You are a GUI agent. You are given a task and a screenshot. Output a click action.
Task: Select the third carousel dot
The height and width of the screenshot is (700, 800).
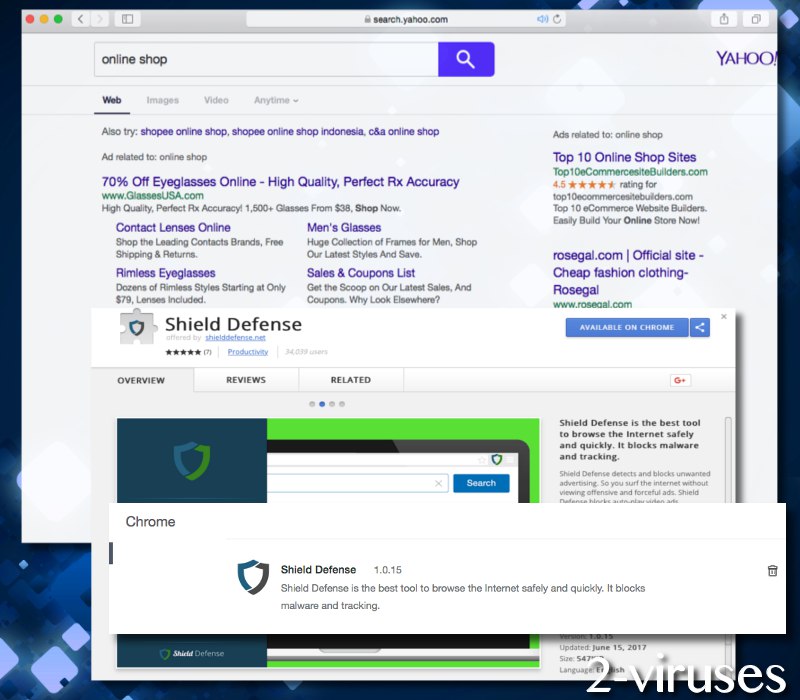[x=332, y=404]
